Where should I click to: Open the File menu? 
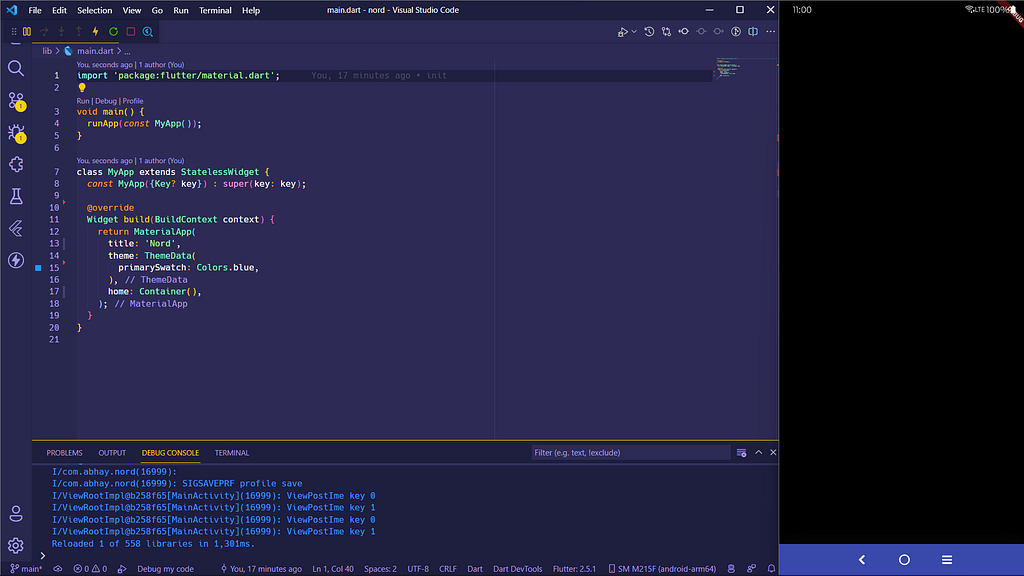(35, 10)
